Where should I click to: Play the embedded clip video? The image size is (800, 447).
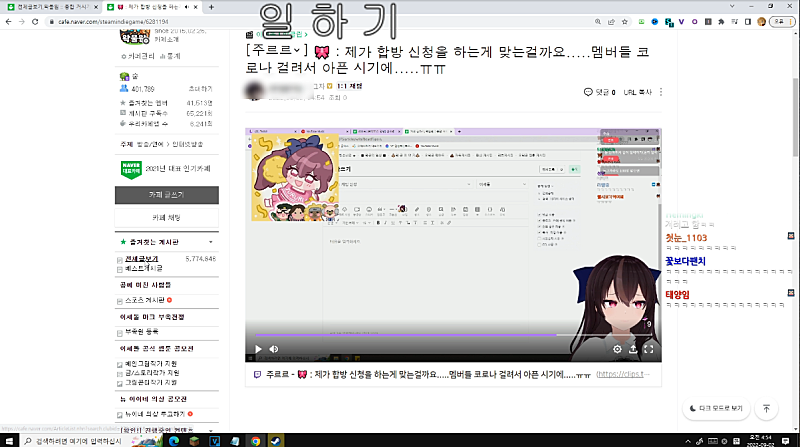pos(258,349)
